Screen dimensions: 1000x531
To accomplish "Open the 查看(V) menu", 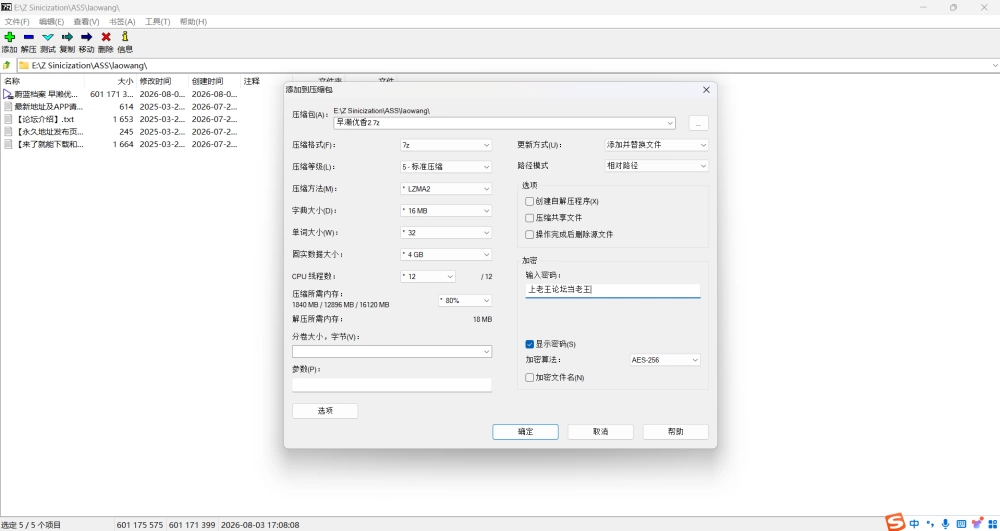I will tap(86, 22).
